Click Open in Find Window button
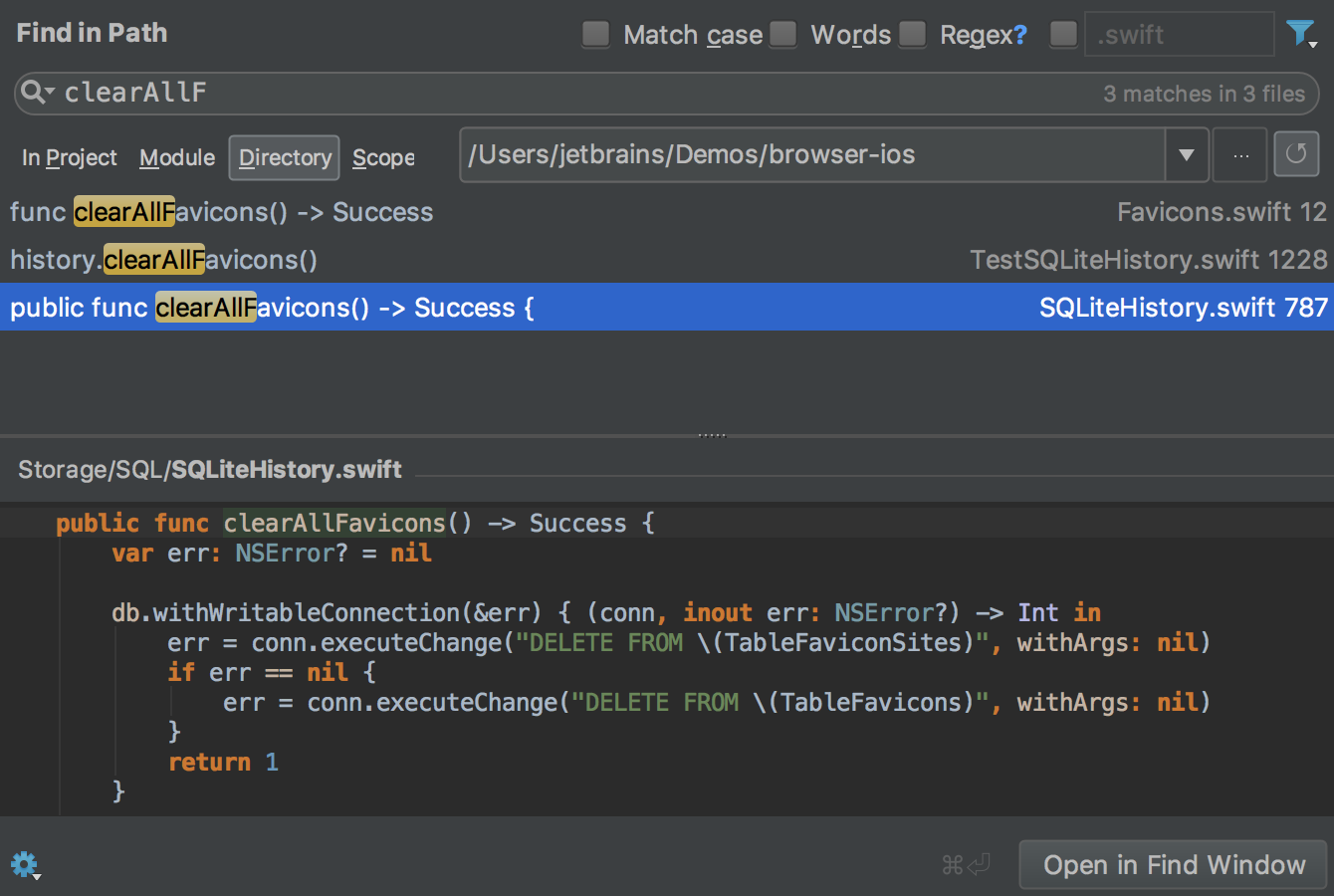The image size is (1334, 896). click(x=1173, y=865)
